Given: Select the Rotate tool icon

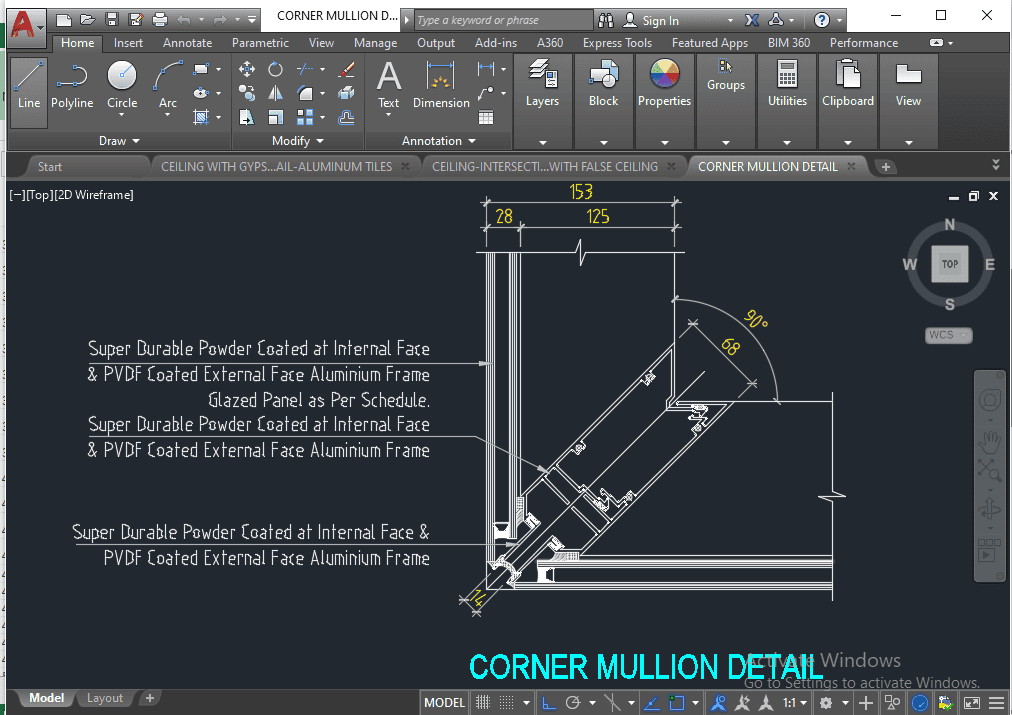Looking at the screenshot, I should point(275,69).
